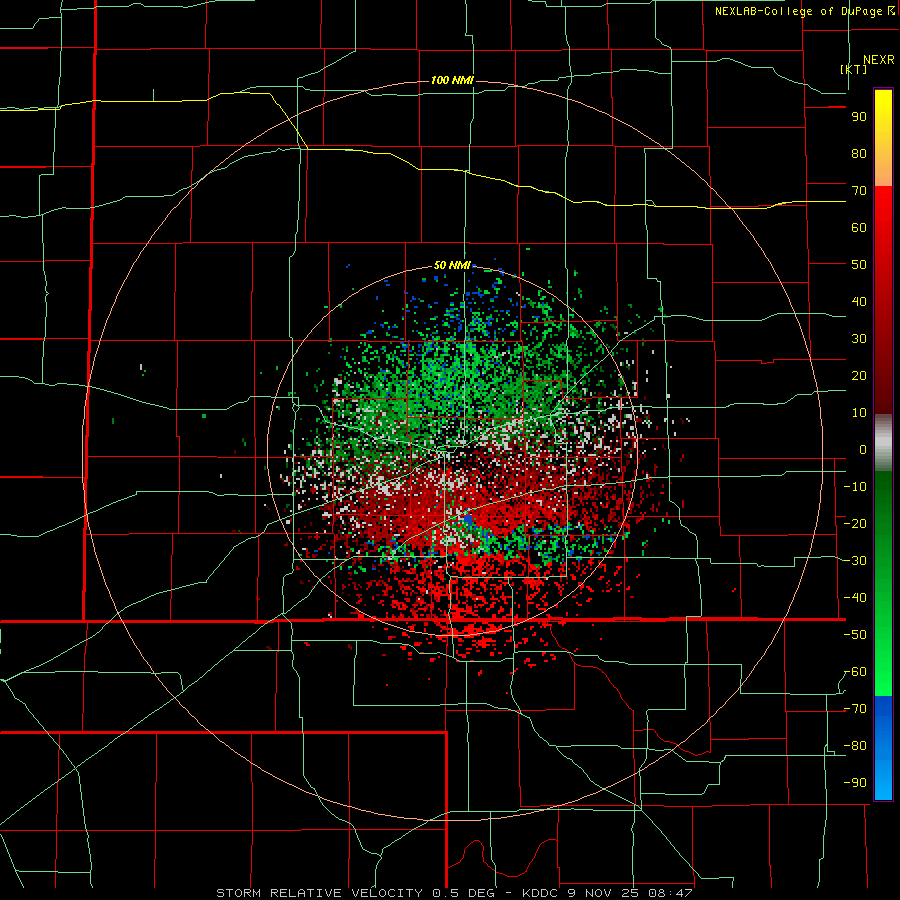
Task: Click the -80 scale value
Action: pyautogui.click(x=855, y=746)
